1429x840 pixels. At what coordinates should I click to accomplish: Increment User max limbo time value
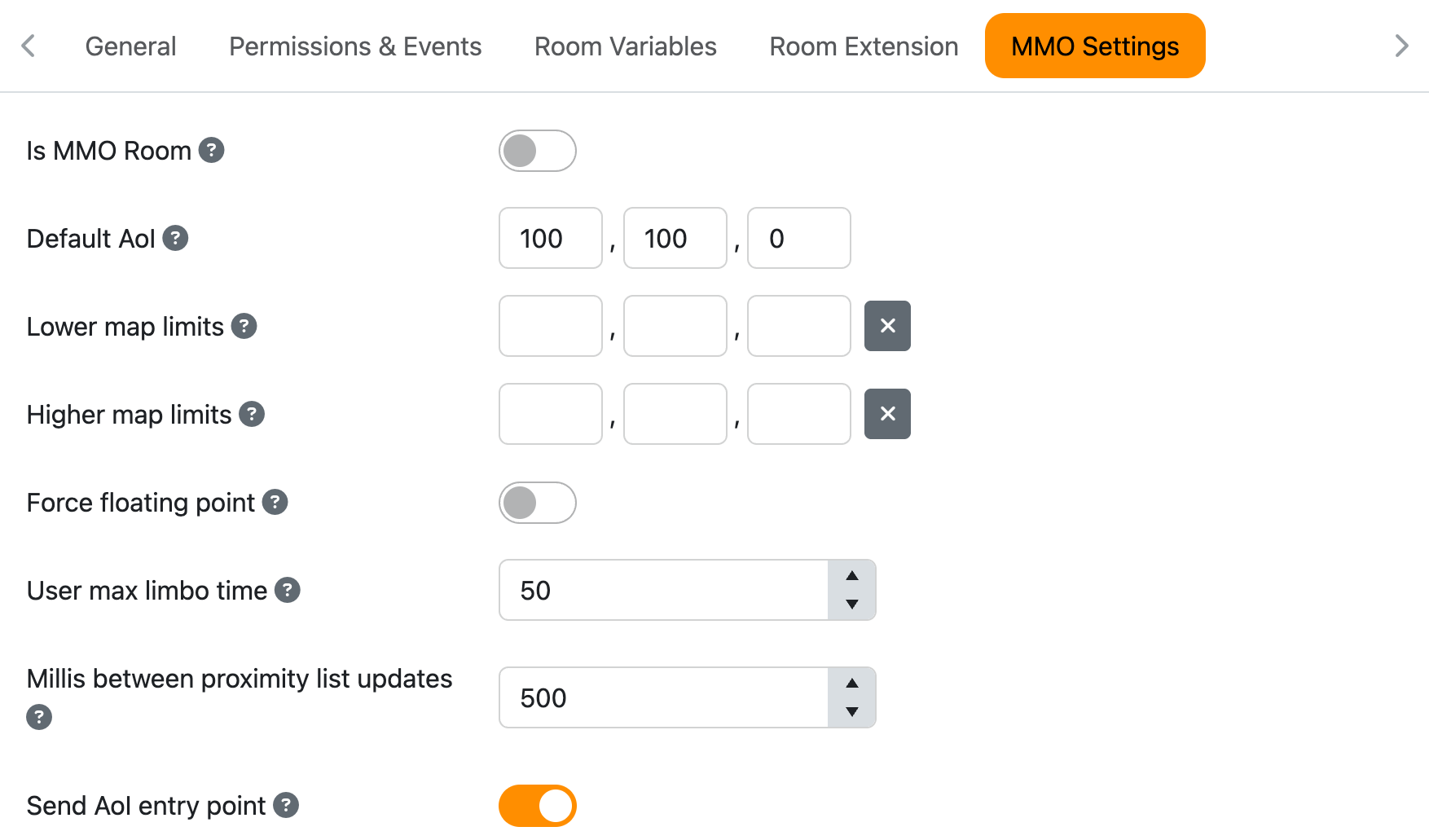point(852,576)
